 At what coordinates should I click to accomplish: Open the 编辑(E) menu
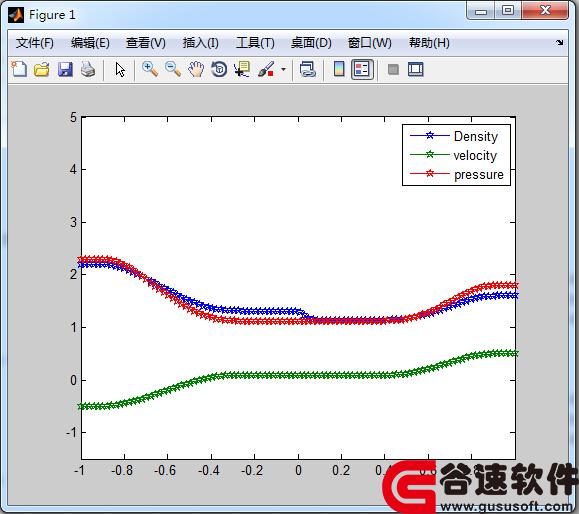pos(90,43)
